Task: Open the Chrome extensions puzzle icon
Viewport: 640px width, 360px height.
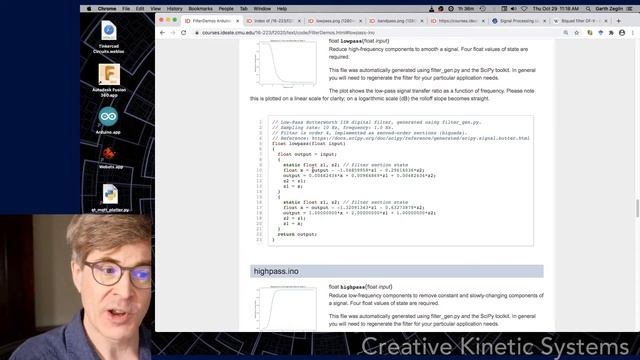Action: [611, 33]
